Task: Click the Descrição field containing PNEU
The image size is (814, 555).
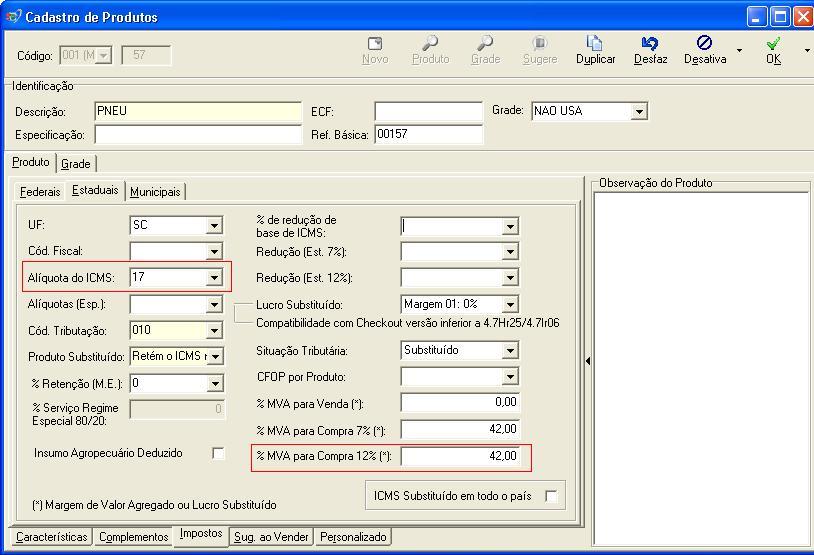Action: click(x=197, y=111)
